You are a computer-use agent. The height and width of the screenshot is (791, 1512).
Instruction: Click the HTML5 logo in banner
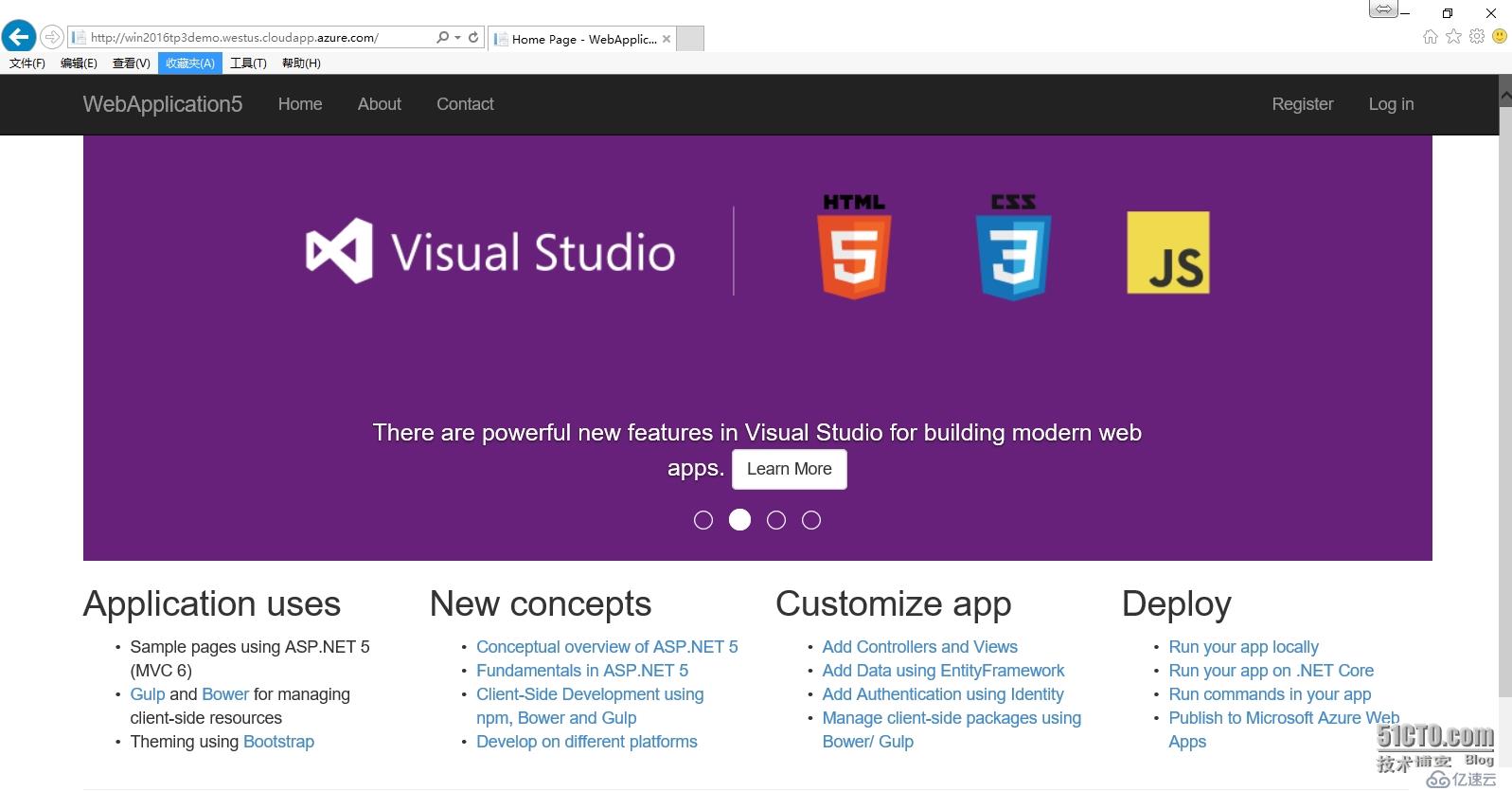[854, 247]
